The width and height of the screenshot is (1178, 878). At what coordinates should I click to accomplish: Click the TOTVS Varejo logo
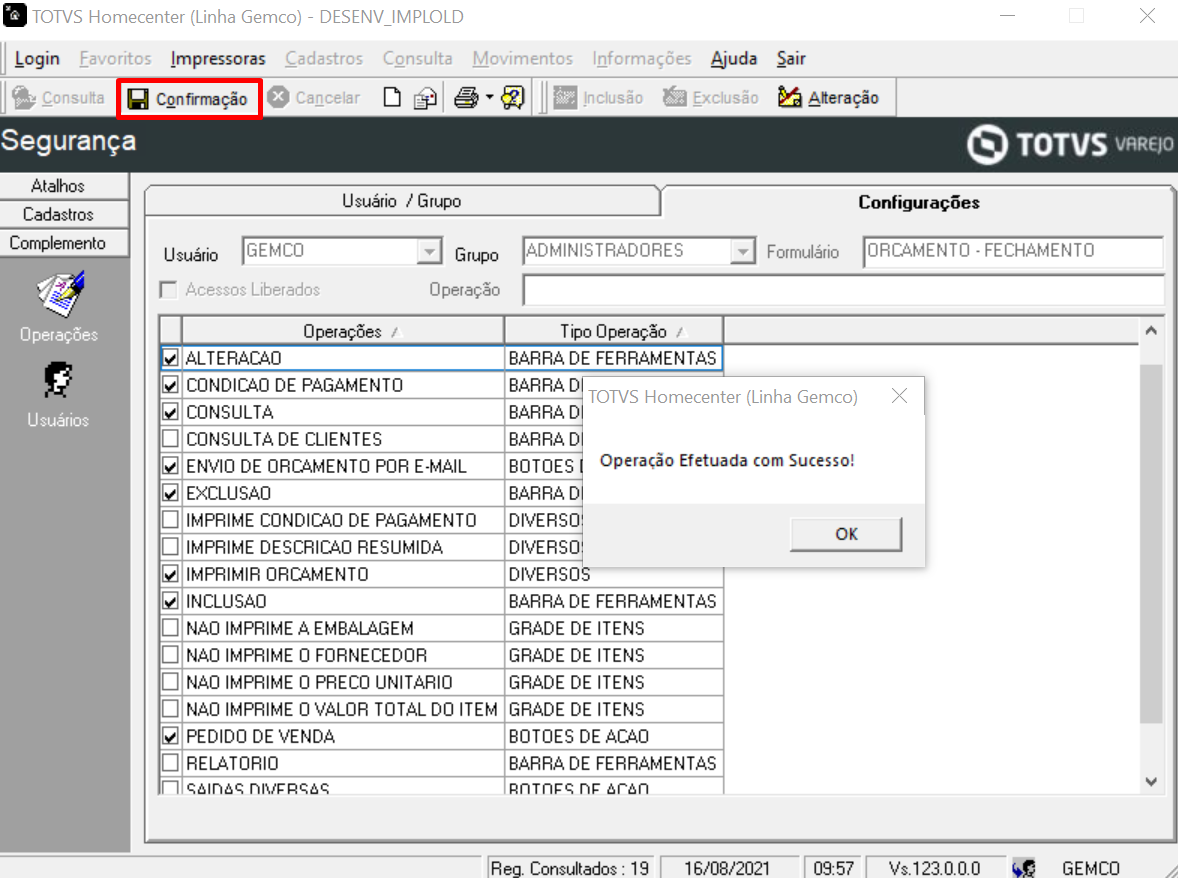[1070, 144]
